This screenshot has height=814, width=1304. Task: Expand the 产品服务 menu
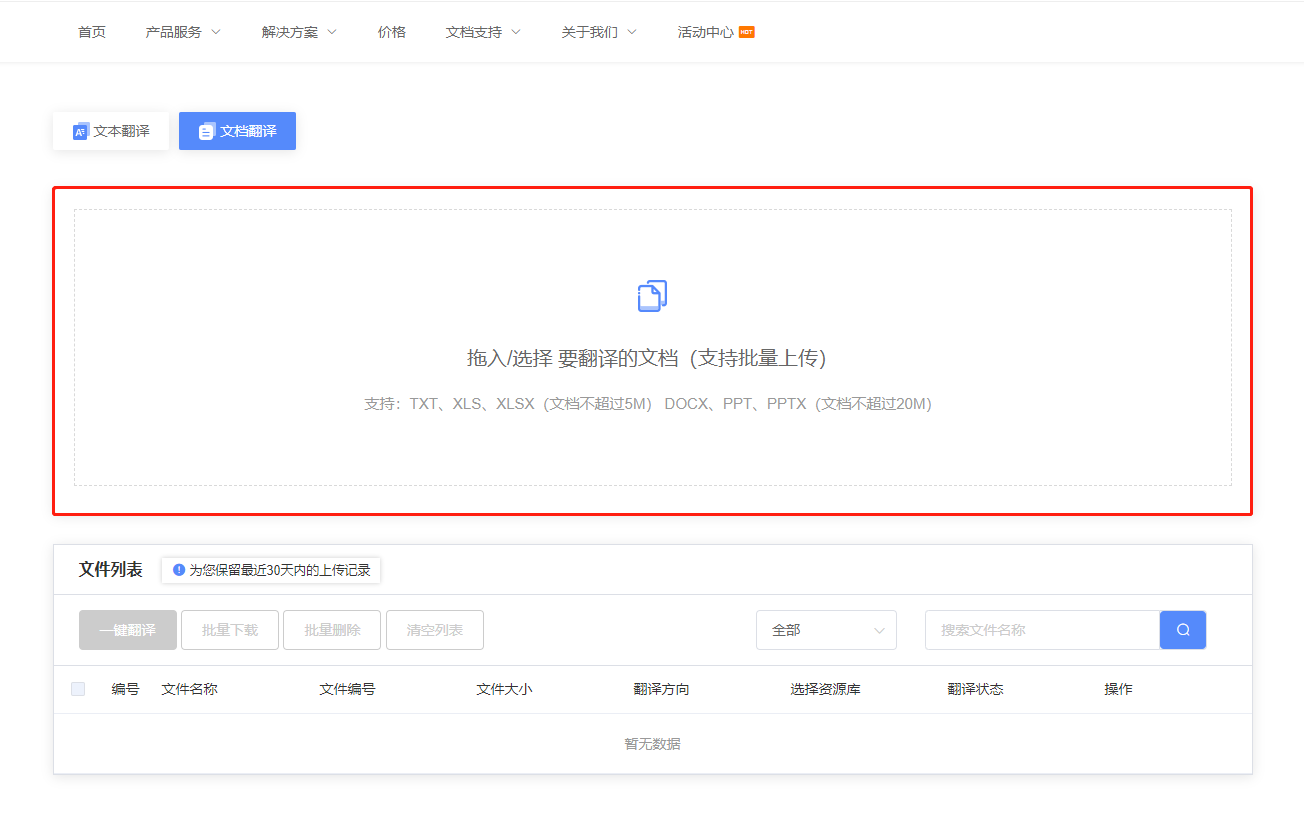[183, 32]
